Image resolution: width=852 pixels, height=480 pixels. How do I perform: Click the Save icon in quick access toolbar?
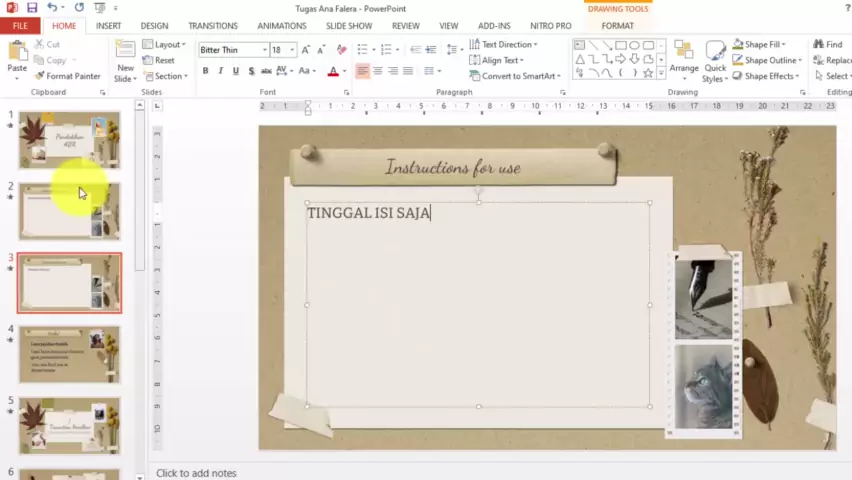(x=32, y=8)
